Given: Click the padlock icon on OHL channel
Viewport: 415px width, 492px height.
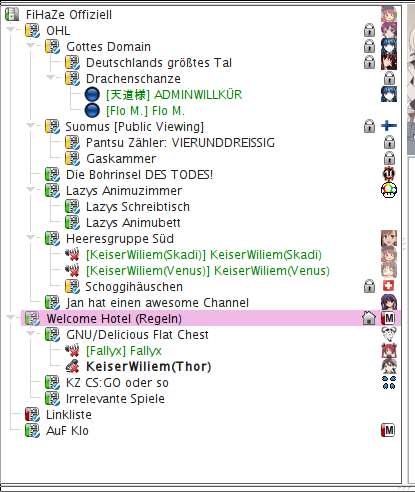Looking at the screenshot, I should [369, 30].
